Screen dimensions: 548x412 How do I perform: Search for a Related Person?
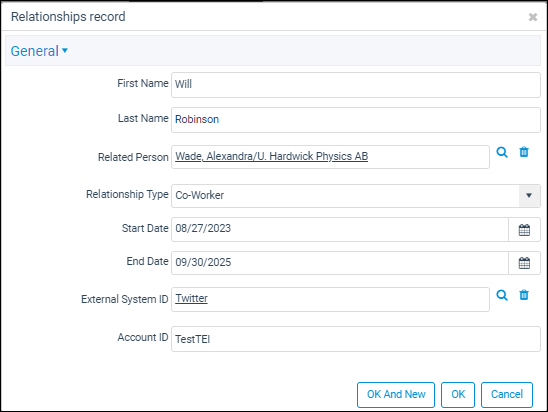click(x=502, y=152)
